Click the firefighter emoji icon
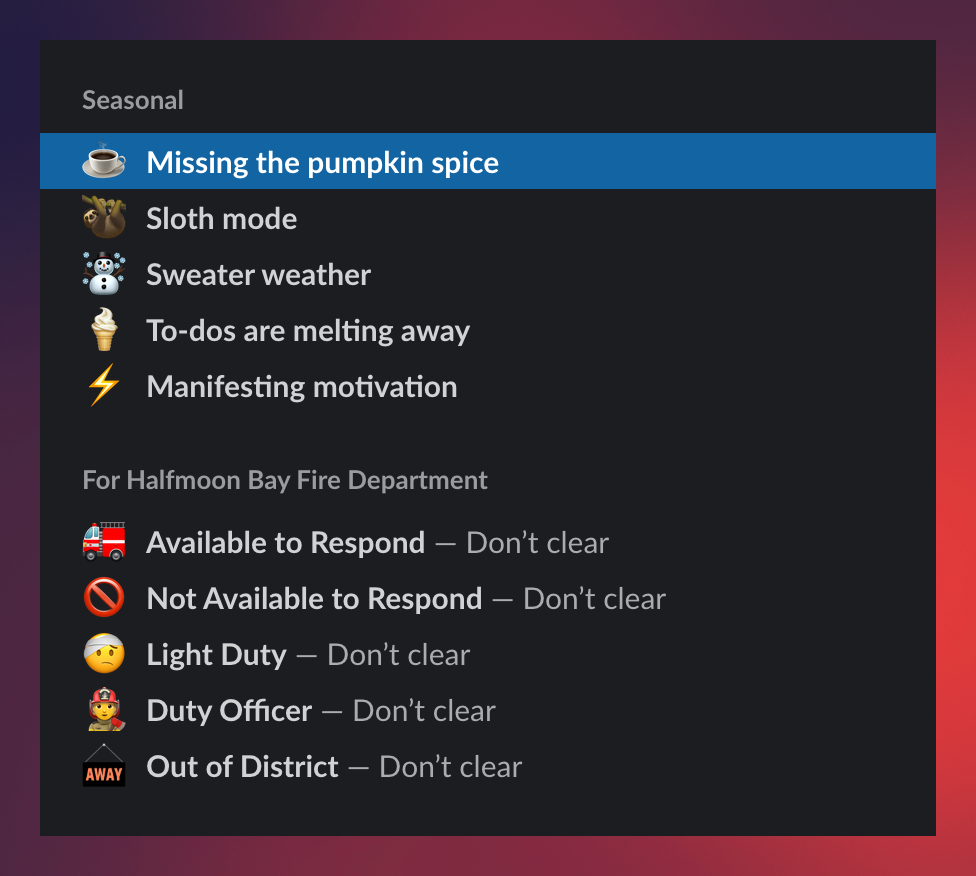This screenshot has height=876, width=976. coord(104,711)
